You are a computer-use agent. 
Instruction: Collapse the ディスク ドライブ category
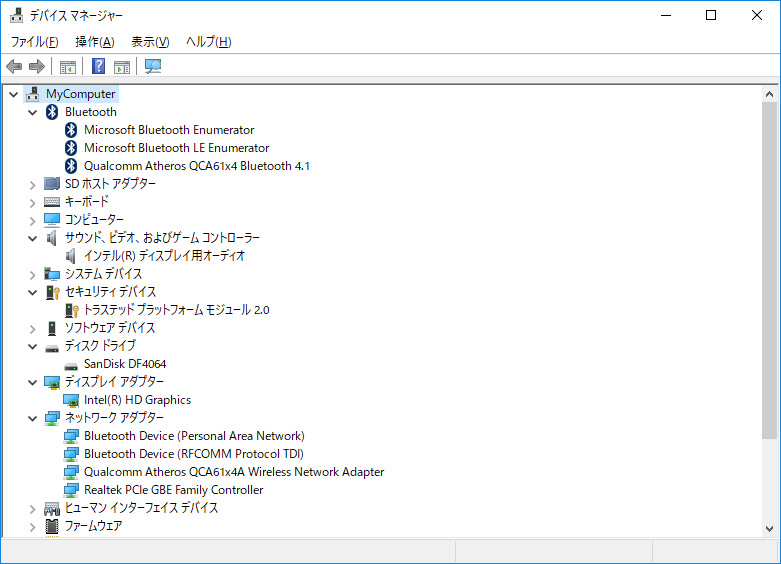pyautogui.click(x=33, y=346)
